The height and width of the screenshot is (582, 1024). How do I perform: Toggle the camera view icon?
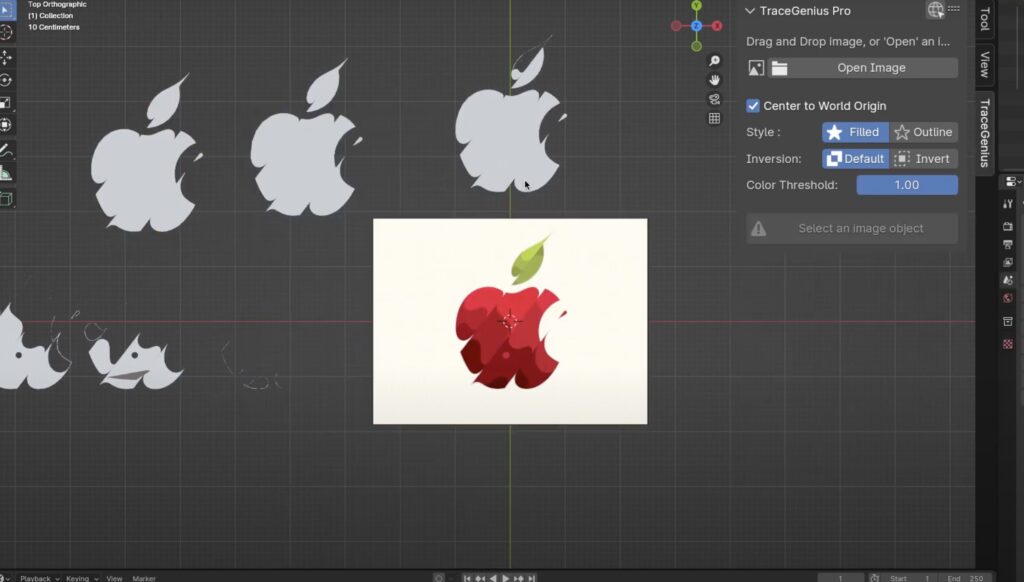(714, 99)
